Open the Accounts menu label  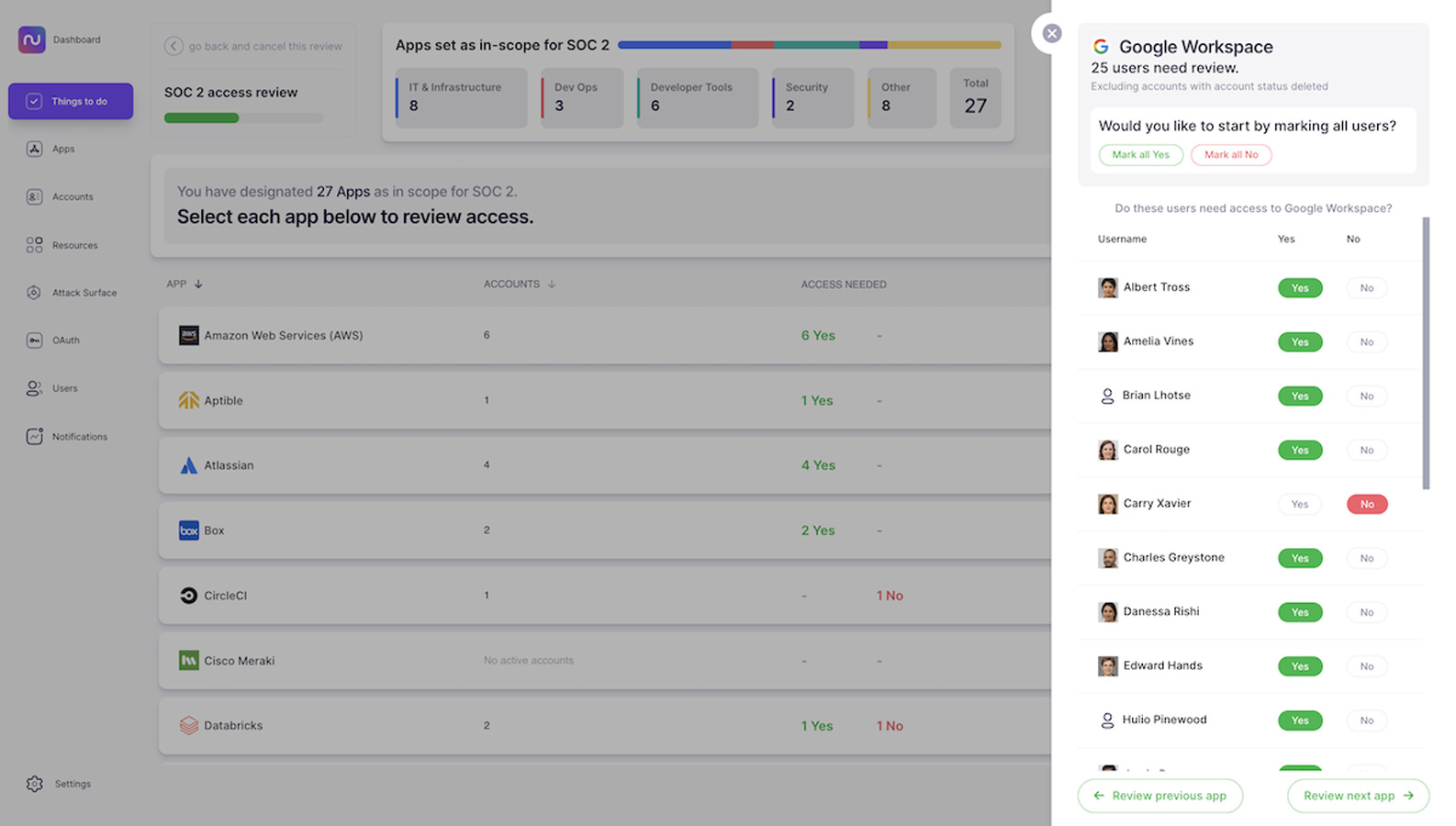(73, 196)
